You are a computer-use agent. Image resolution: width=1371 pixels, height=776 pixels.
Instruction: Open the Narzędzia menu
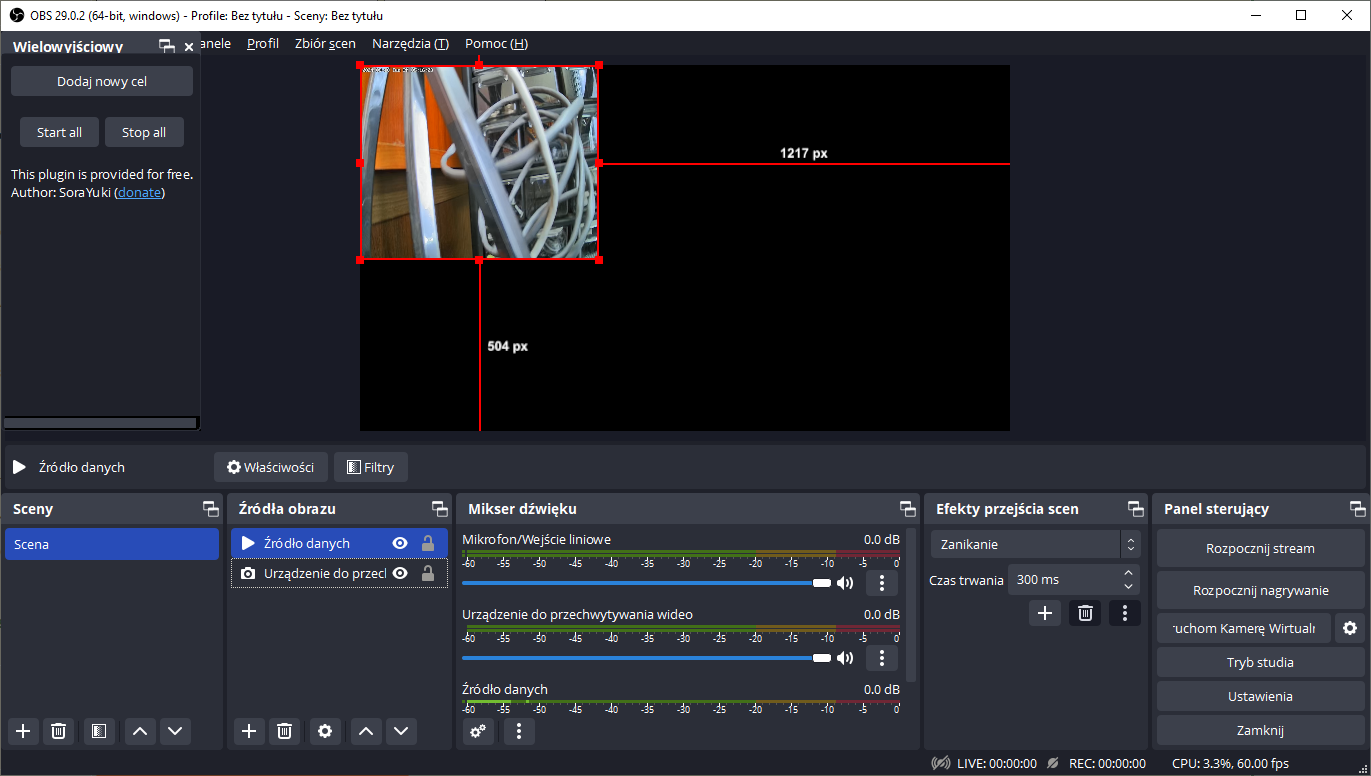coord(410,44)
